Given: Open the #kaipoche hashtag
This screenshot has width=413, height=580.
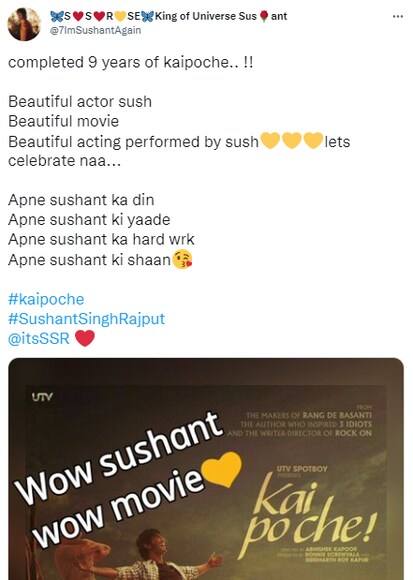Looking at the screenshot, I should (x=46, y=299).
